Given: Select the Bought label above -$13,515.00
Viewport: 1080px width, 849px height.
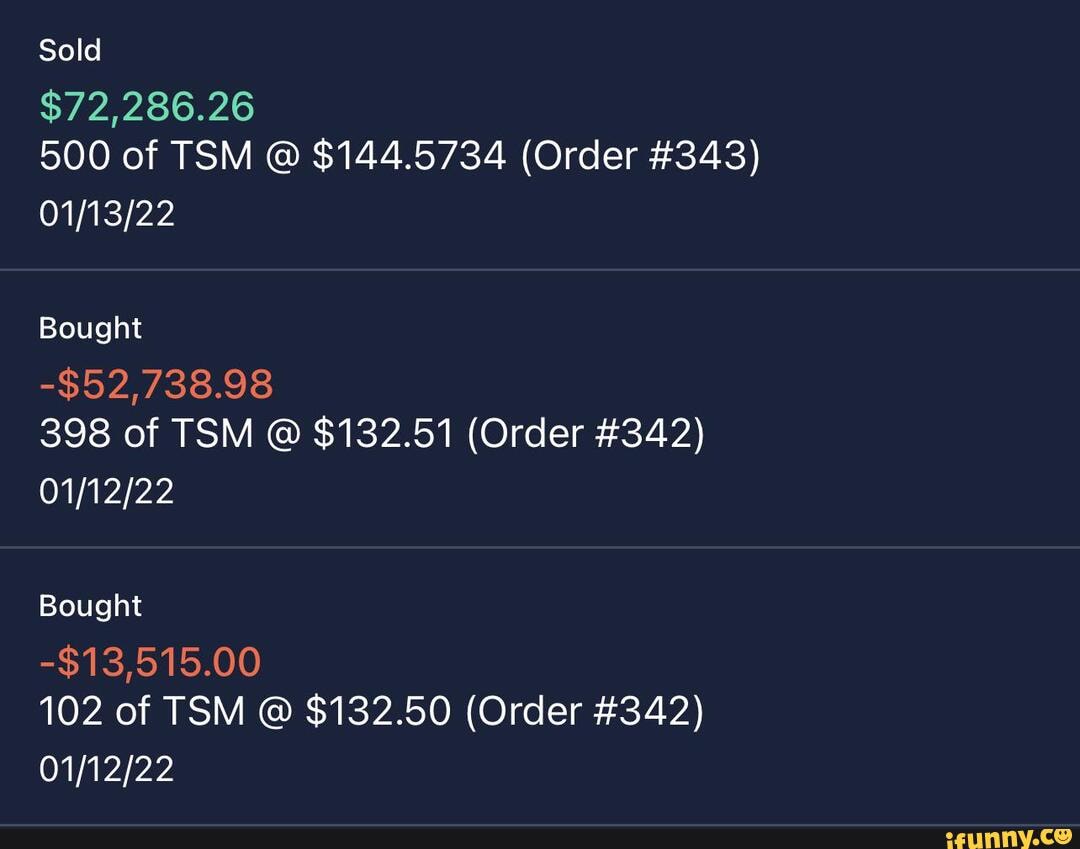Looking at the screenshot, I should [90, 606].
